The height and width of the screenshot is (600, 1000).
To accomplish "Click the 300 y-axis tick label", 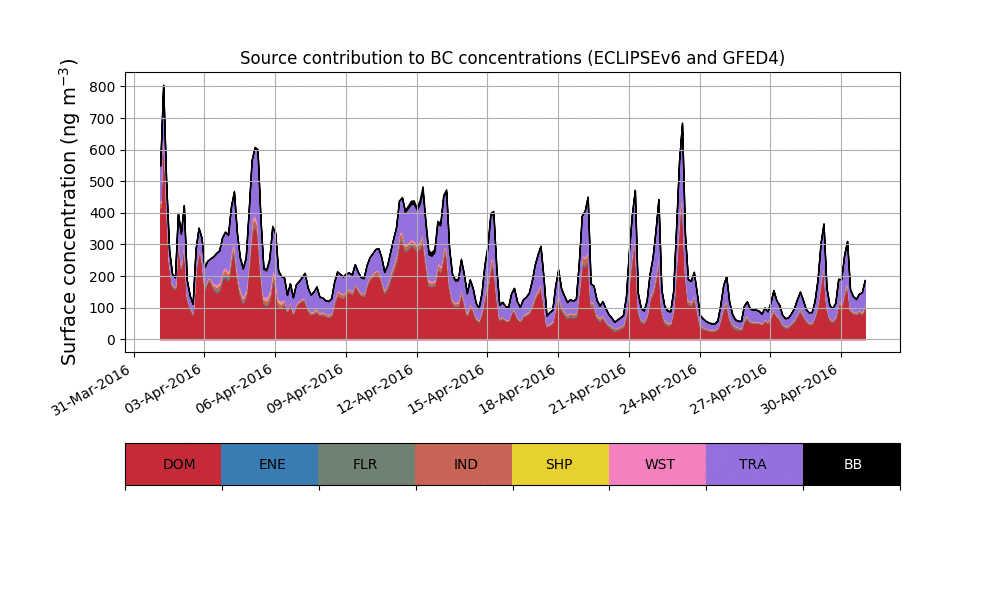I will [x=102, y=245].
